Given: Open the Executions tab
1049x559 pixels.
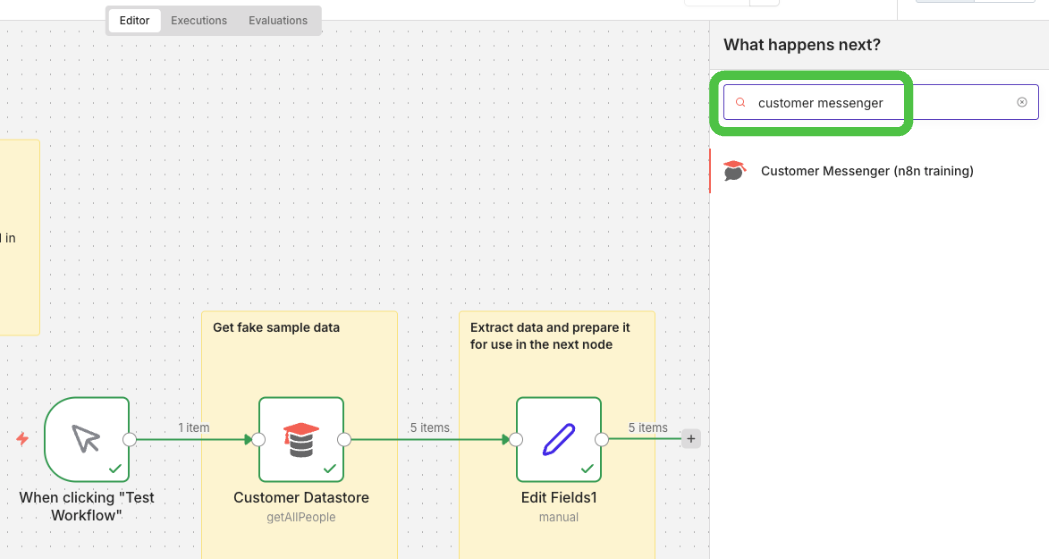Looking at the screenshot, I should click(199, 20).
